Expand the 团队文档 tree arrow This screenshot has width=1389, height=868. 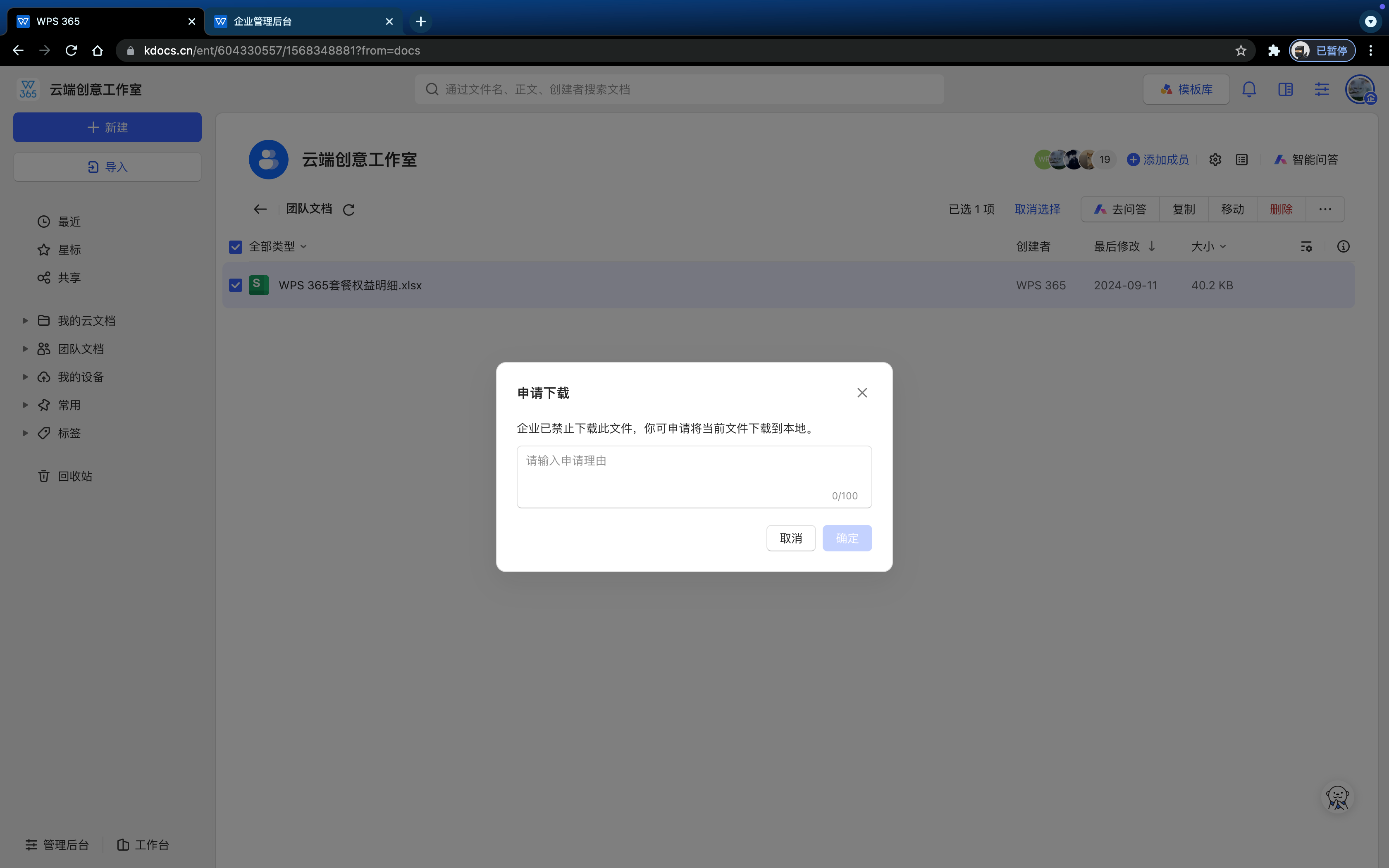point(25,348)
